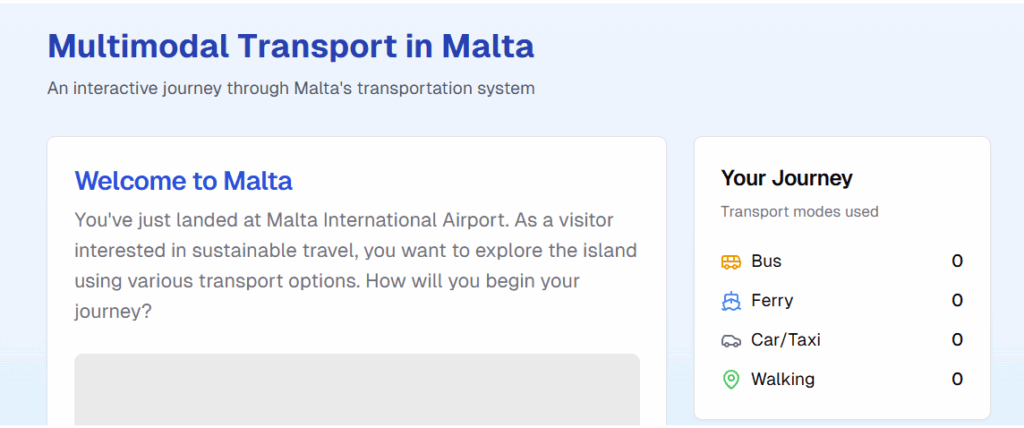The width and height of the screenshot is (1024, 428).
Task: Select the Car/Taxi label in journey panel
Action: click(786, 340)
